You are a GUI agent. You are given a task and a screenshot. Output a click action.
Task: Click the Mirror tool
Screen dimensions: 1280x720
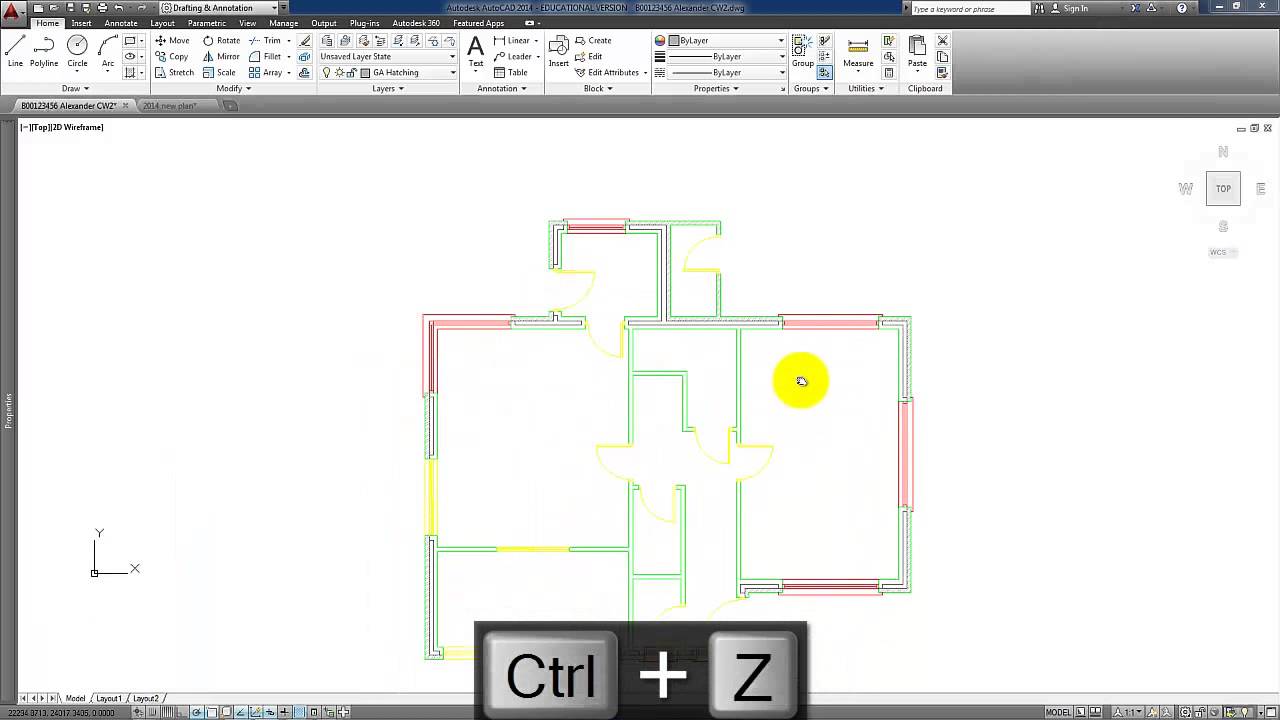[221, 57]
